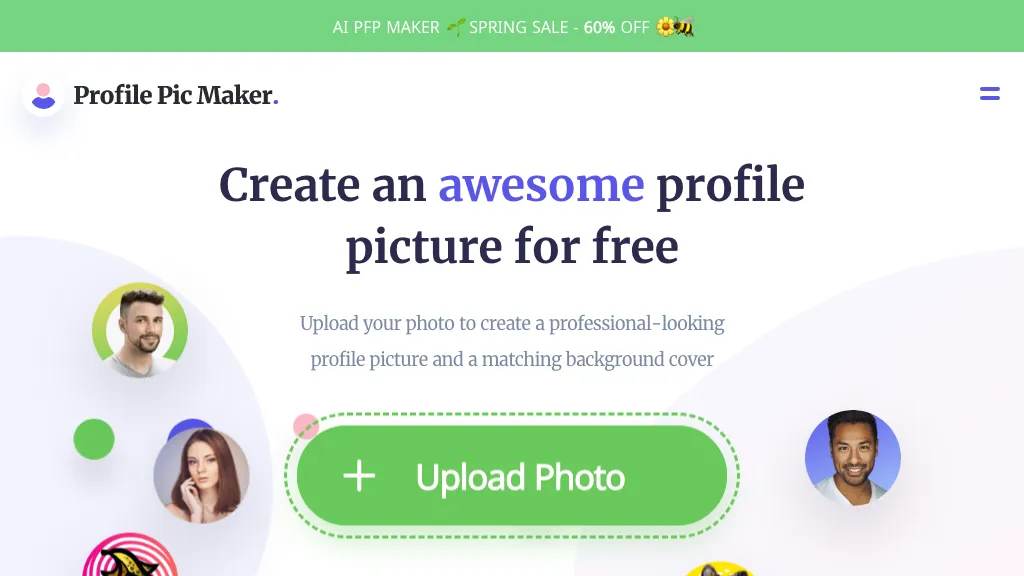Click the subtitle about professional-looking profile picture
Image resolution: width=1024 pixels, height=576 pixels.
(x=512, y=341)
